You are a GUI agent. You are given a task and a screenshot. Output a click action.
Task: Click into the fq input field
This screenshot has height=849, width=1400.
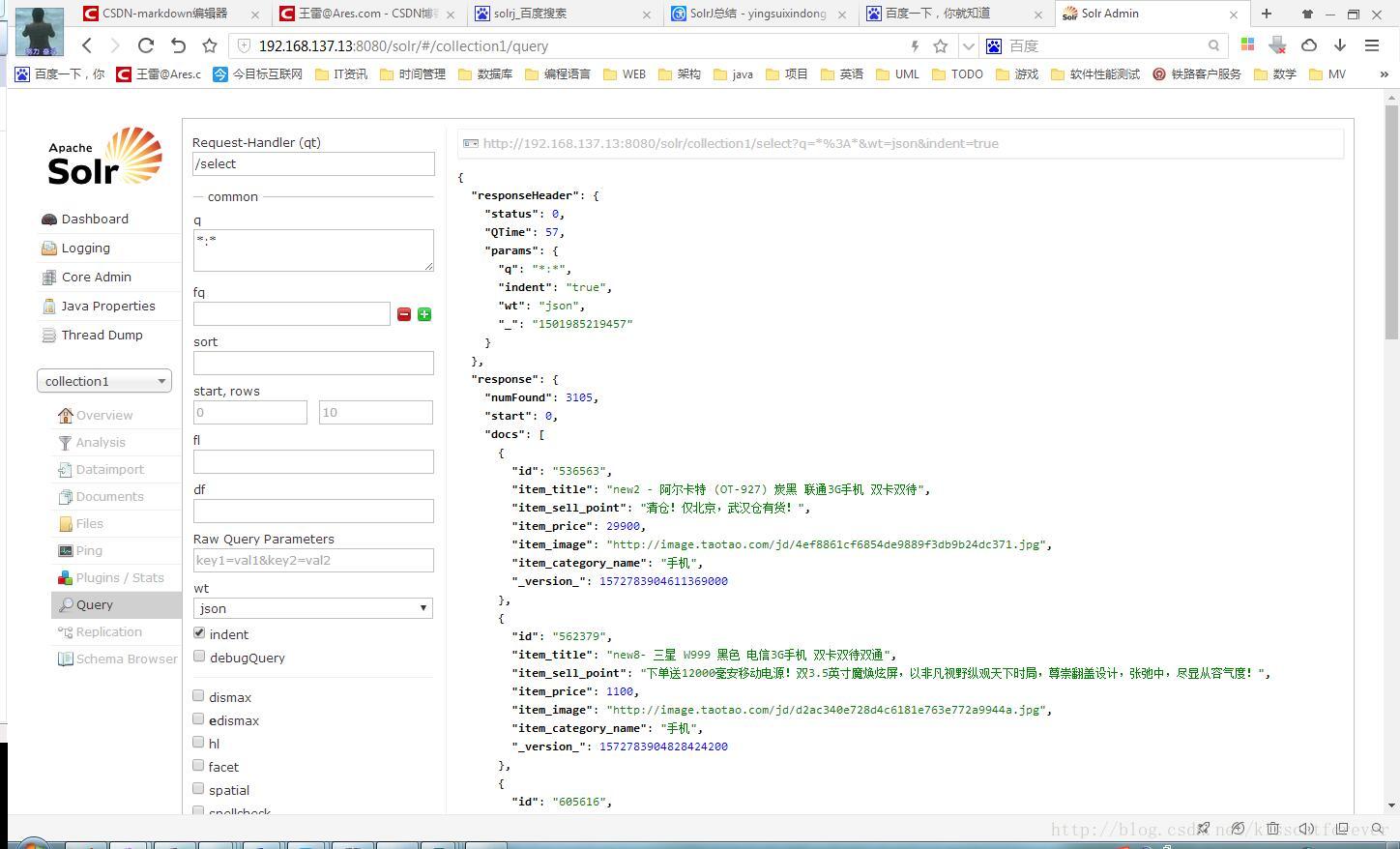292,313
